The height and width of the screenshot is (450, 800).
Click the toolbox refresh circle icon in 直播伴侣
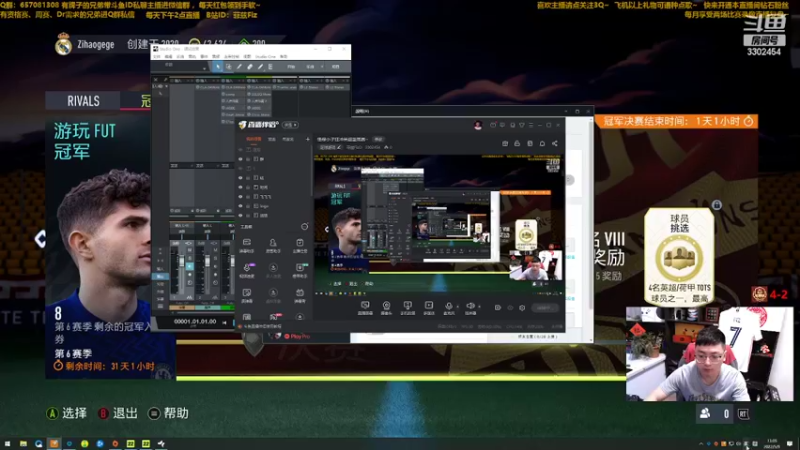tap(305, 227)
